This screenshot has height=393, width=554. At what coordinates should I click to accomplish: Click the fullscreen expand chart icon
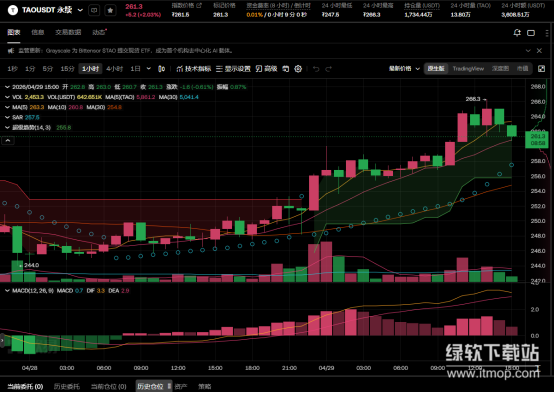(x=541, y=69)
